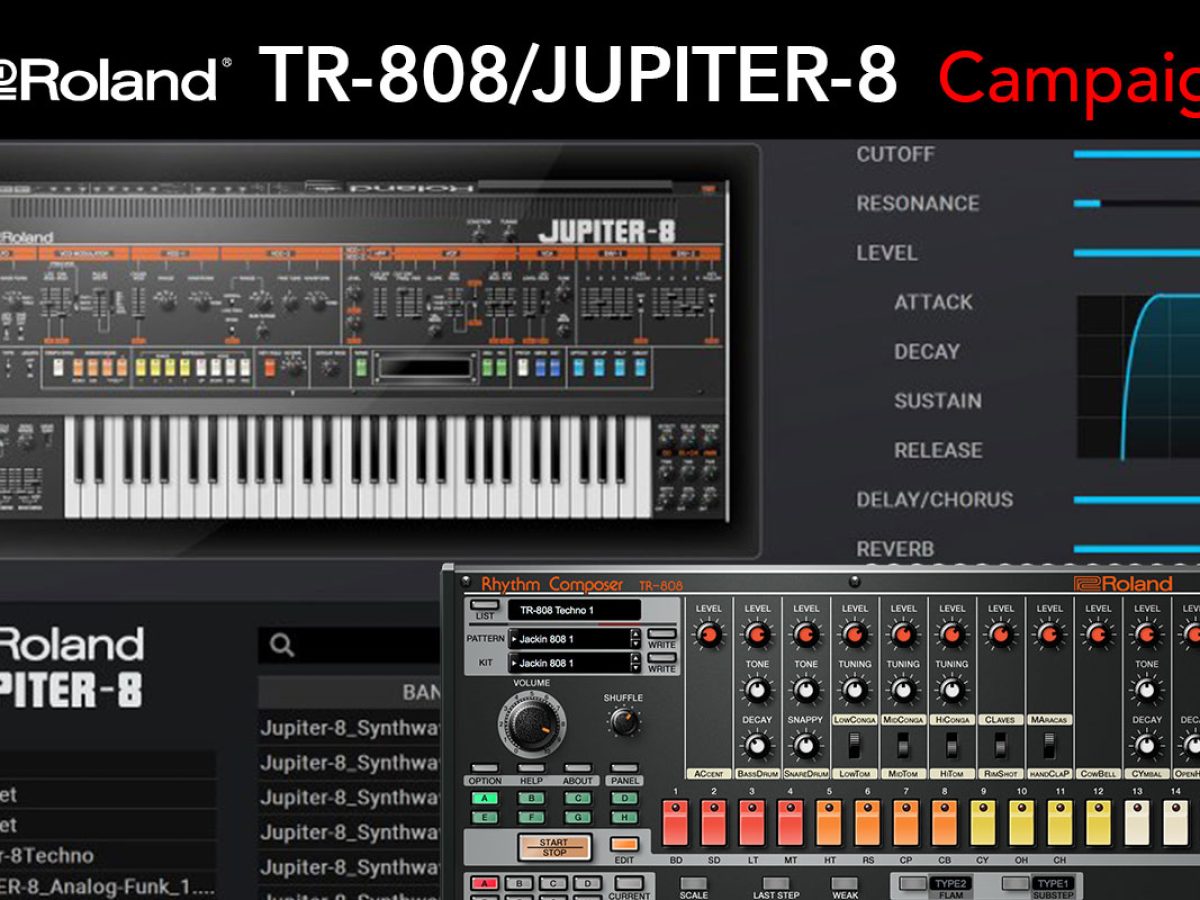This screenshot has width=1200, height=900.
Task: Toggle step 5 orange HT button
Action: pyautogui.click(x=829, y=822)
